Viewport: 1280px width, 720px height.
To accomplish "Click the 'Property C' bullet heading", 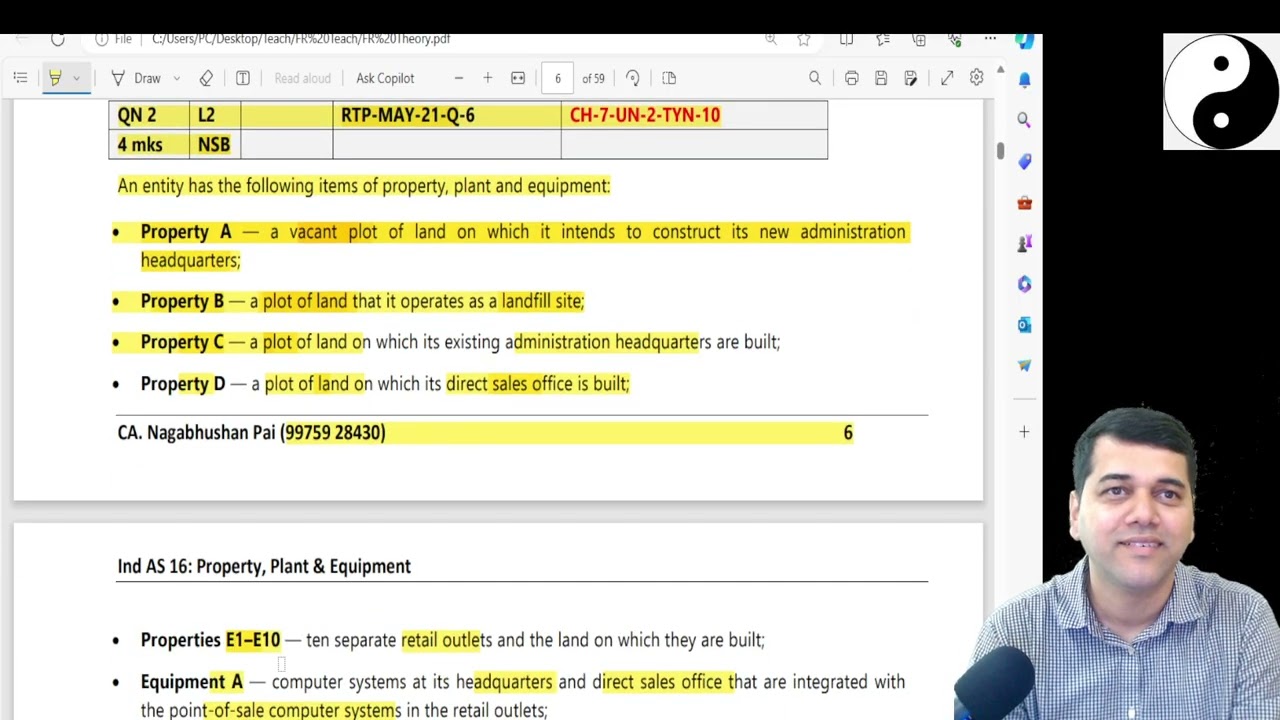I will 182,342.
